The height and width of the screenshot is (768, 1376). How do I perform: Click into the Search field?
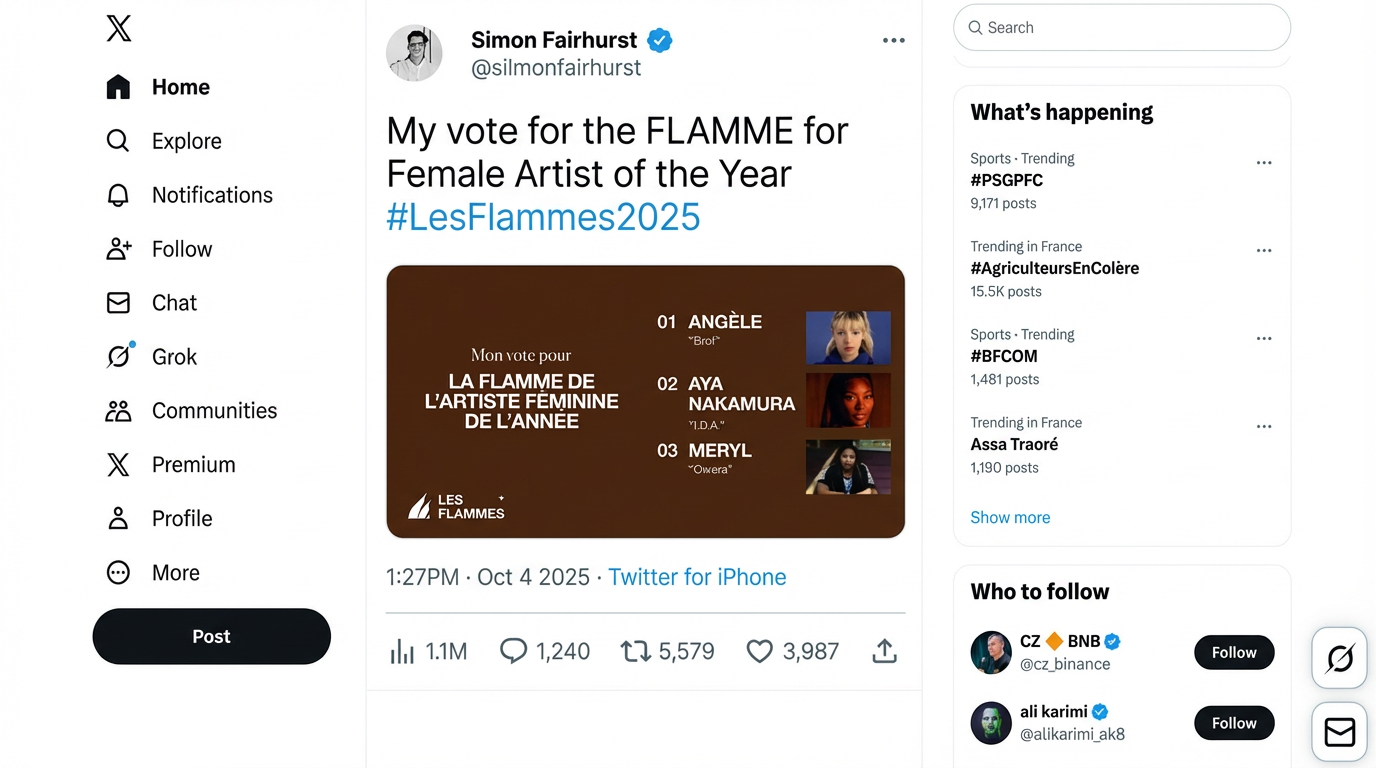tap(1122, 28)
